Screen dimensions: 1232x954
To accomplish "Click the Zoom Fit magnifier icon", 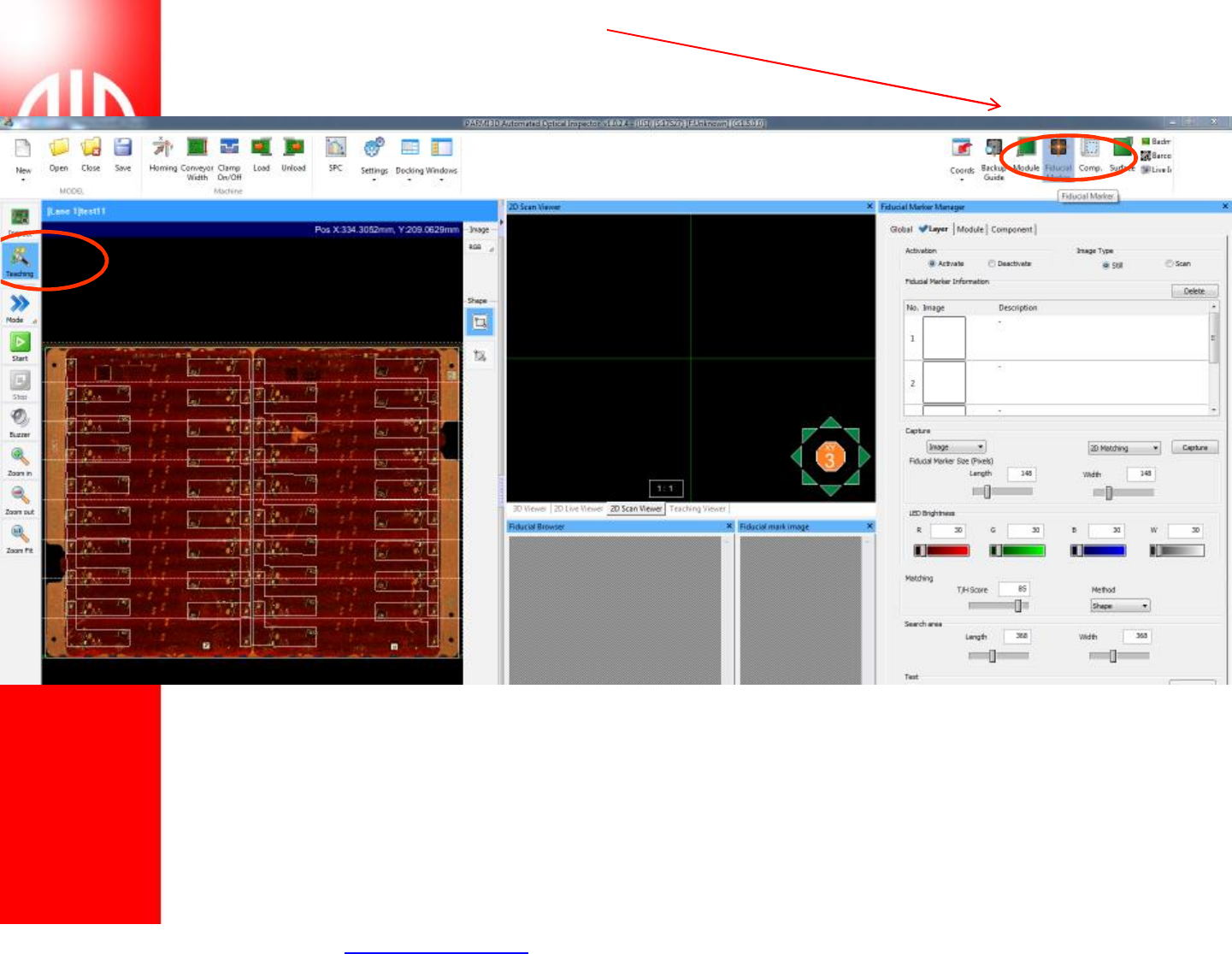I will 20,536.
